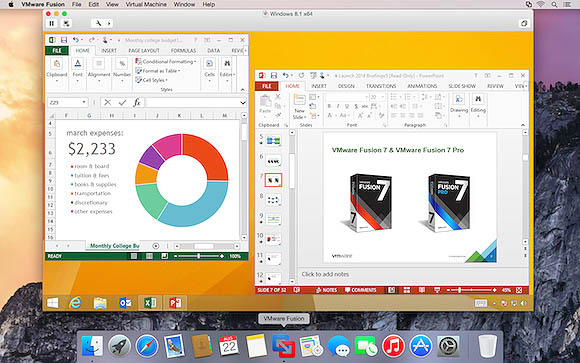This screenshot has height=363, width=580.
Task: Open Outlook from the Windows taskbar
Action: 125,303
